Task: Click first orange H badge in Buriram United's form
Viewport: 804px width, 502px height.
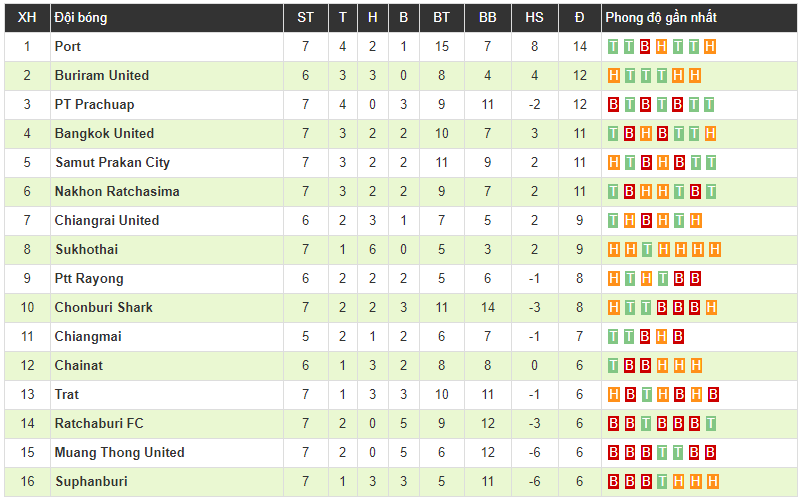Action: pos(614,75)
